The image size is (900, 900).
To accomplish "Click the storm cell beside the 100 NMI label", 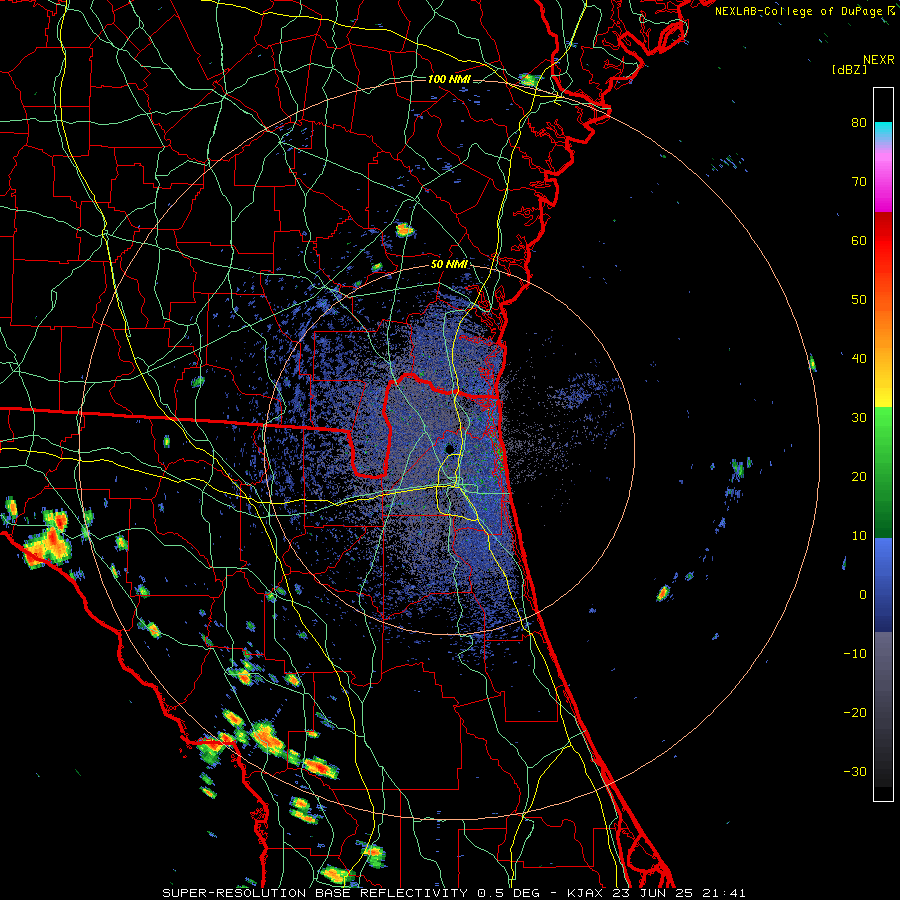I will [x=529, y=80].
